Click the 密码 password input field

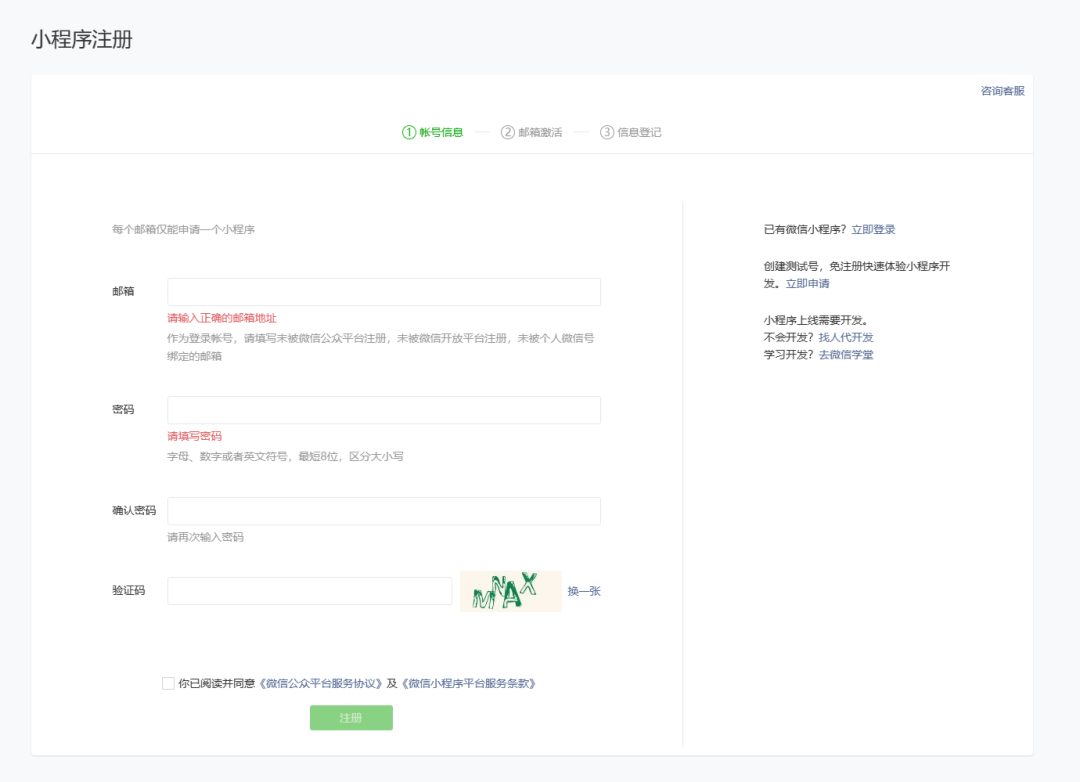click(384, 409)
